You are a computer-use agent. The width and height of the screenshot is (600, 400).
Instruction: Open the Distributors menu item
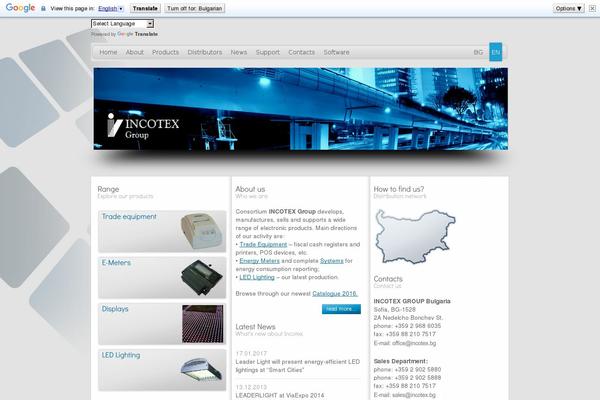(205, 52)
